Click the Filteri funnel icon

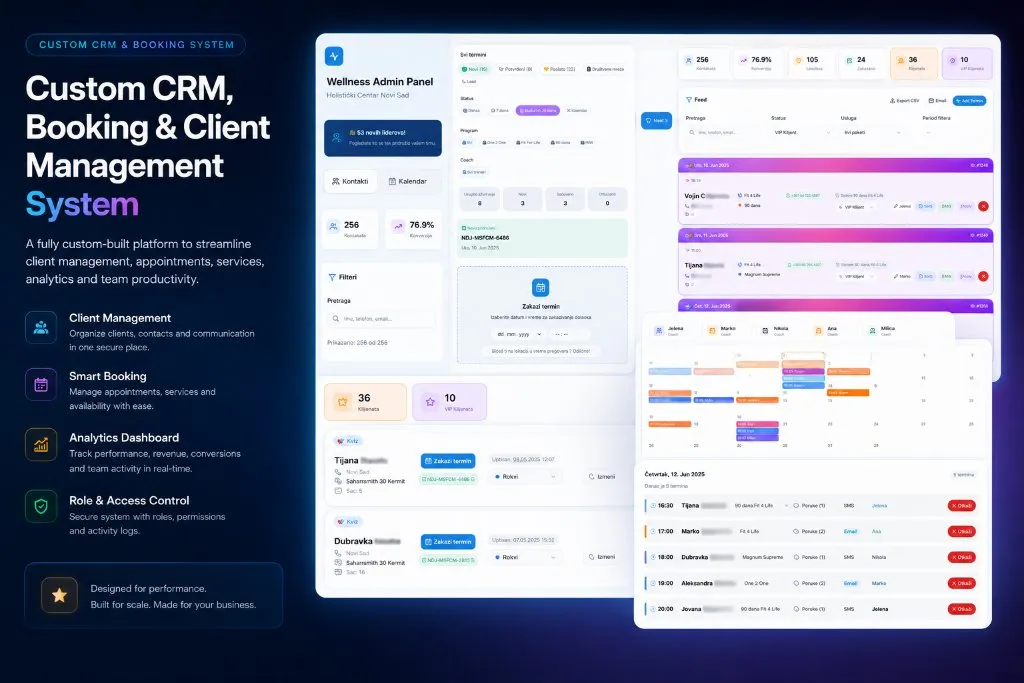[332, 278]
